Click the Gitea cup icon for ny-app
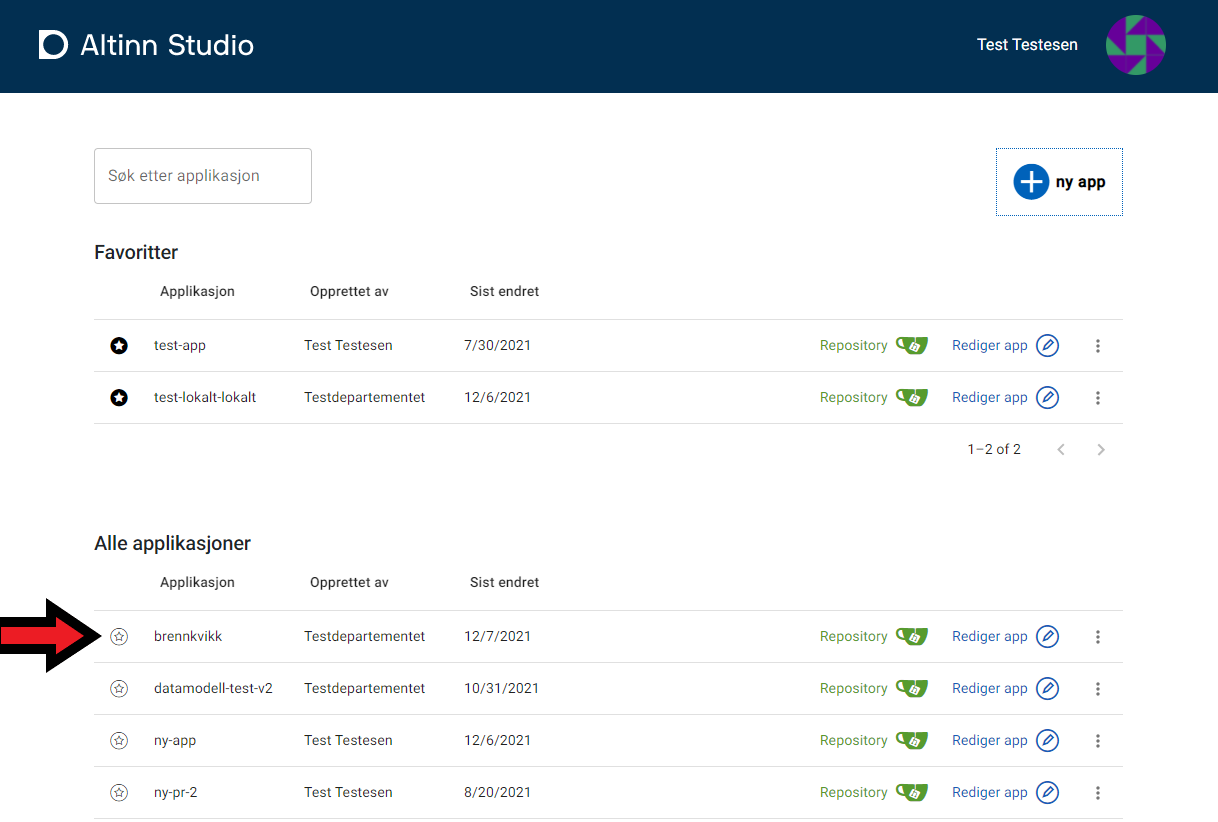Viewport: 1218px width, 822px height. click(x=911, y=740)
